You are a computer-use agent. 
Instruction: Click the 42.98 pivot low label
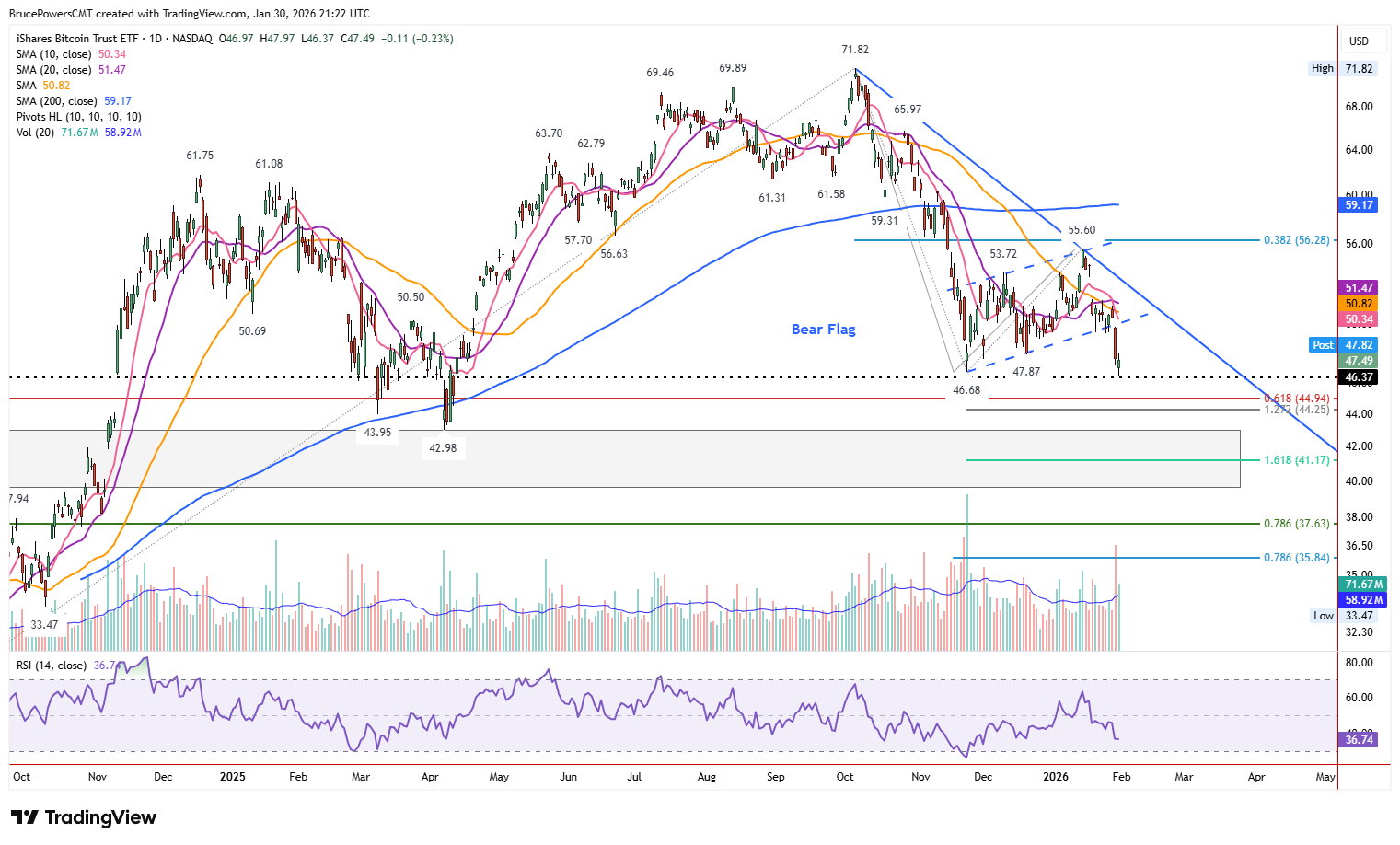tap(443, 448)
